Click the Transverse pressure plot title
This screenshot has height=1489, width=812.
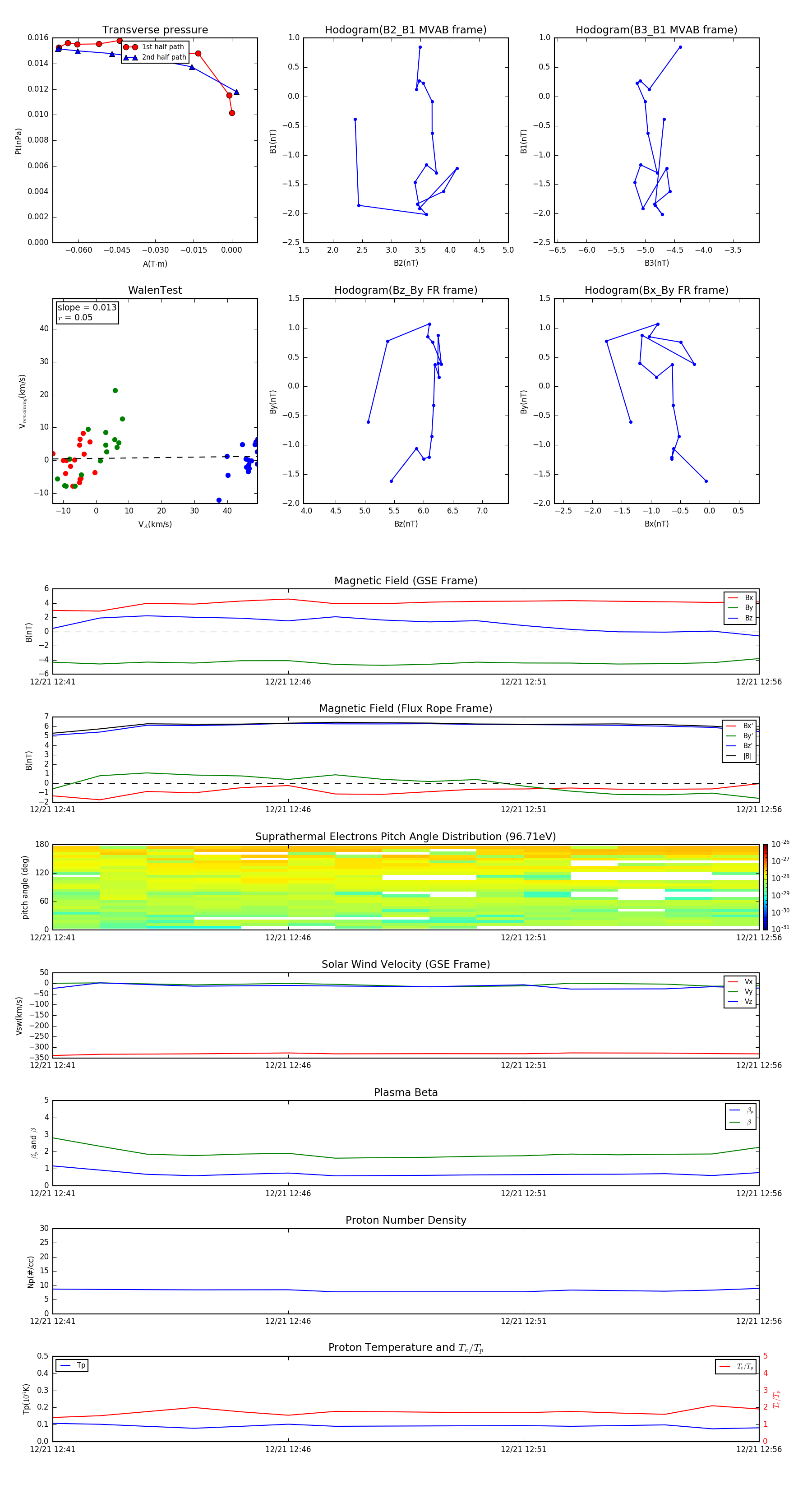tap(155, 30)
